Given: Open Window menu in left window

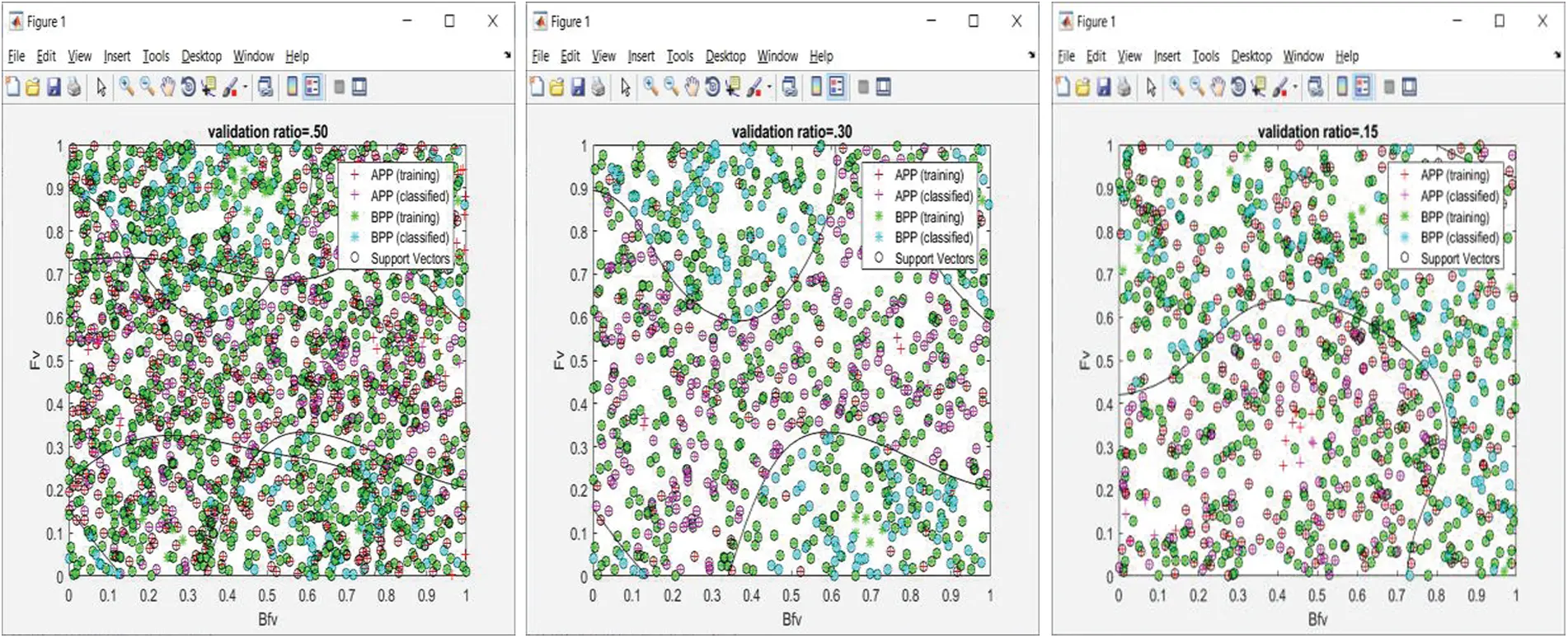Looking at the screenshot, I should [253, 56].
